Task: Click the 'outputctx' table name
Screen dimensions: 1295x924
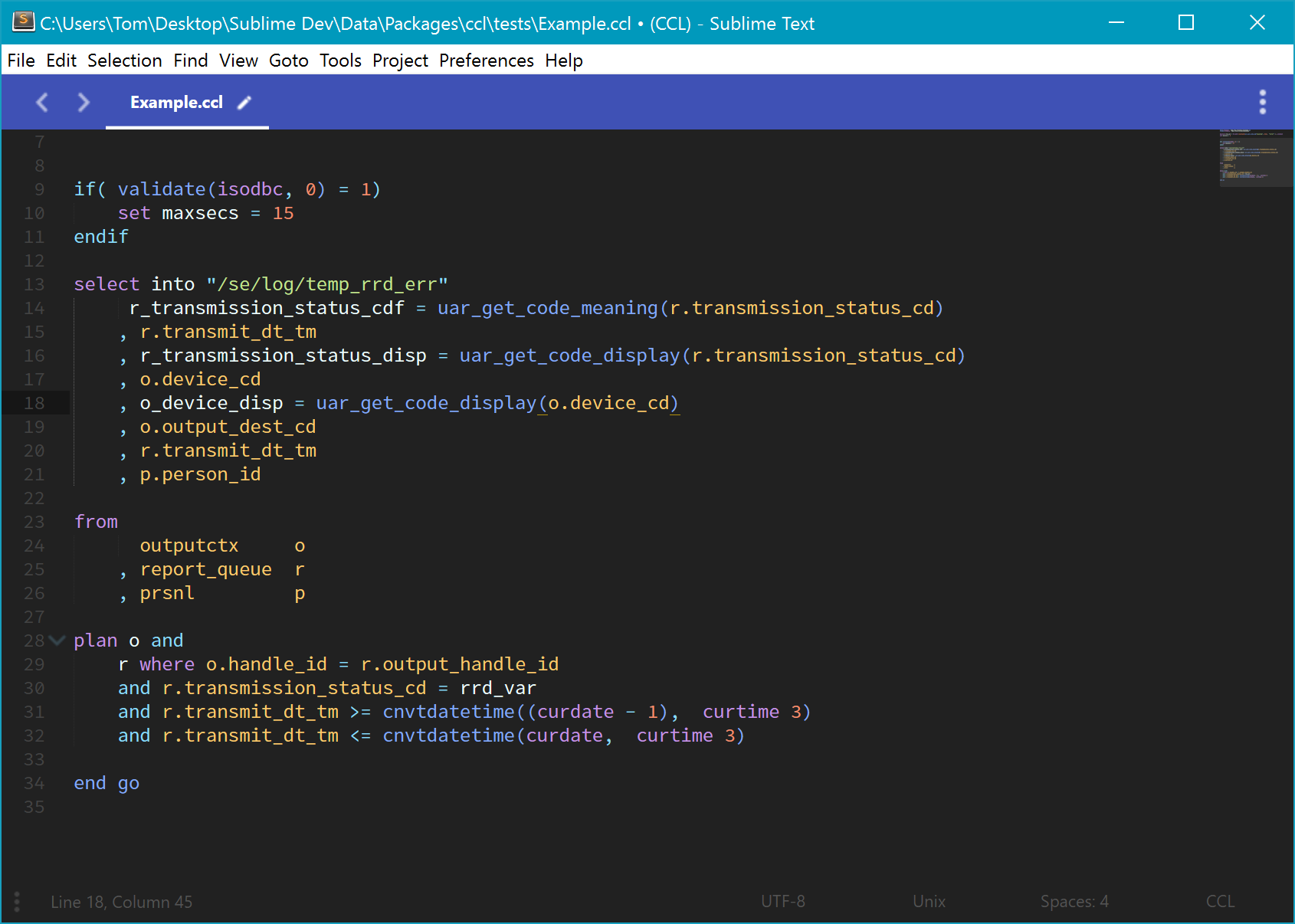Action: (189, 546)
